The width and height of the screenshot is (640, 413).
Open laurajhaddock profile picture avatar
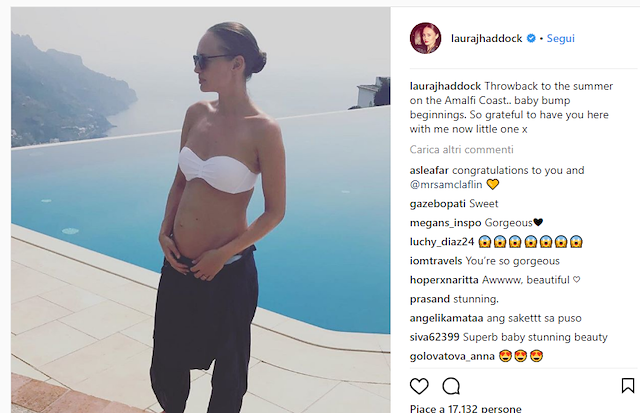tap(425, 38)
